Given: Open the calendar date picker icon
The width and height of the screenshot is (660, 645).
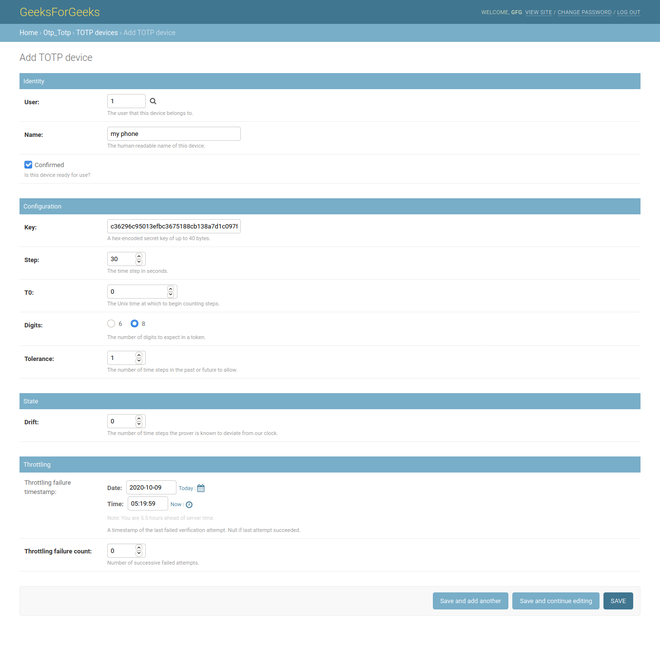Looking at the screenshot, I should tap(201, 488).
